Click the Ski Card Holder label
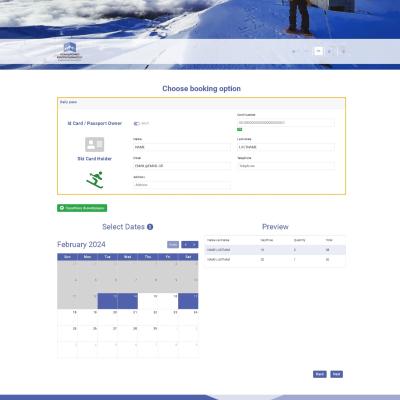400x400 pixels. click(95, 159)
